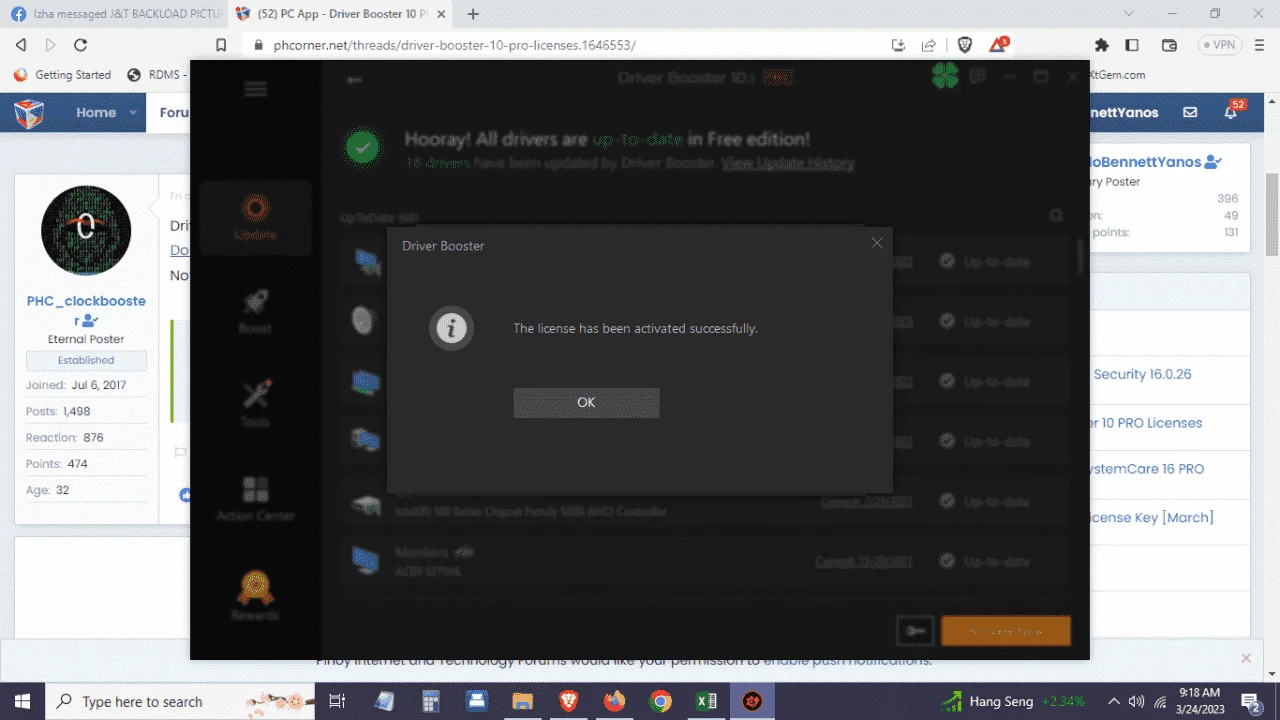Open the Brave main menu
The width and height of the screenshot is (1280, 720).
click(x=1259, y=45)
